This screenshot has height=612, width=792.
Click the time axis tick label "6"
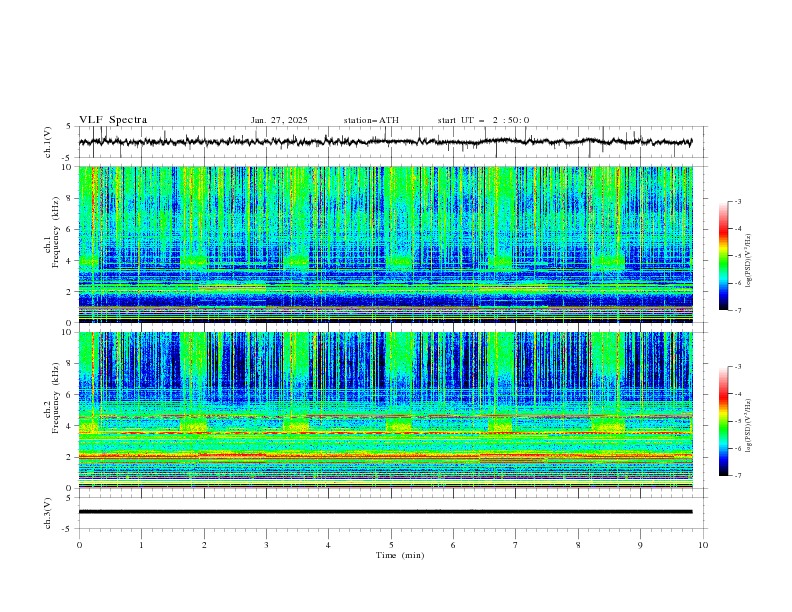click(453, 545)
